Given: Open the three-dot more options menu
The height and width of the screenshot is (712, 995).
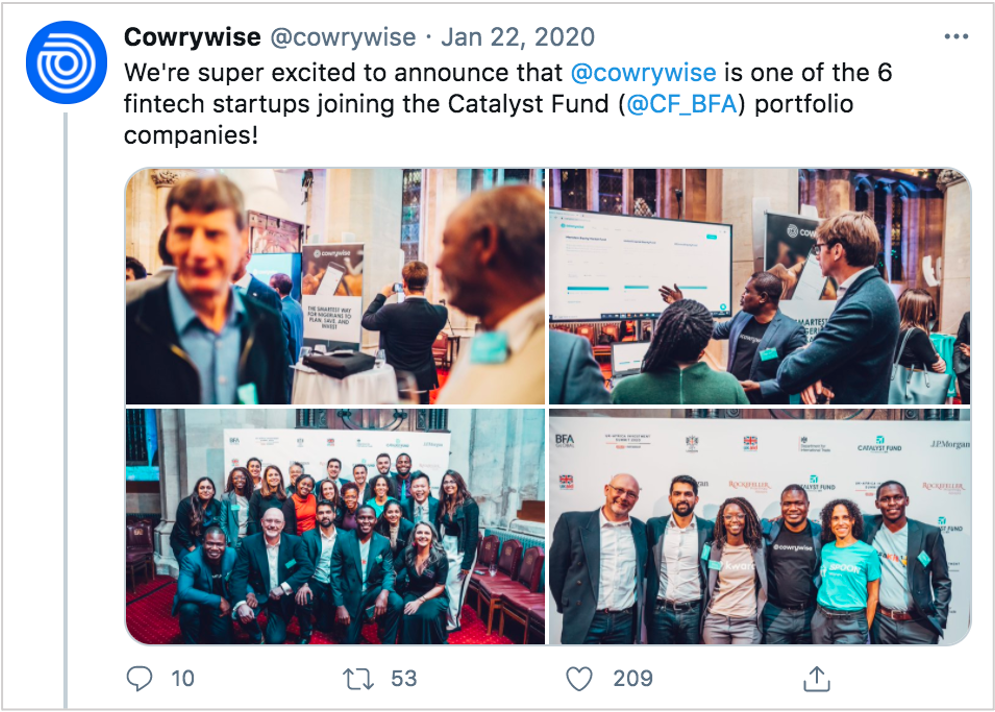Looking at the screenshot, I should (x=956, y=37).
